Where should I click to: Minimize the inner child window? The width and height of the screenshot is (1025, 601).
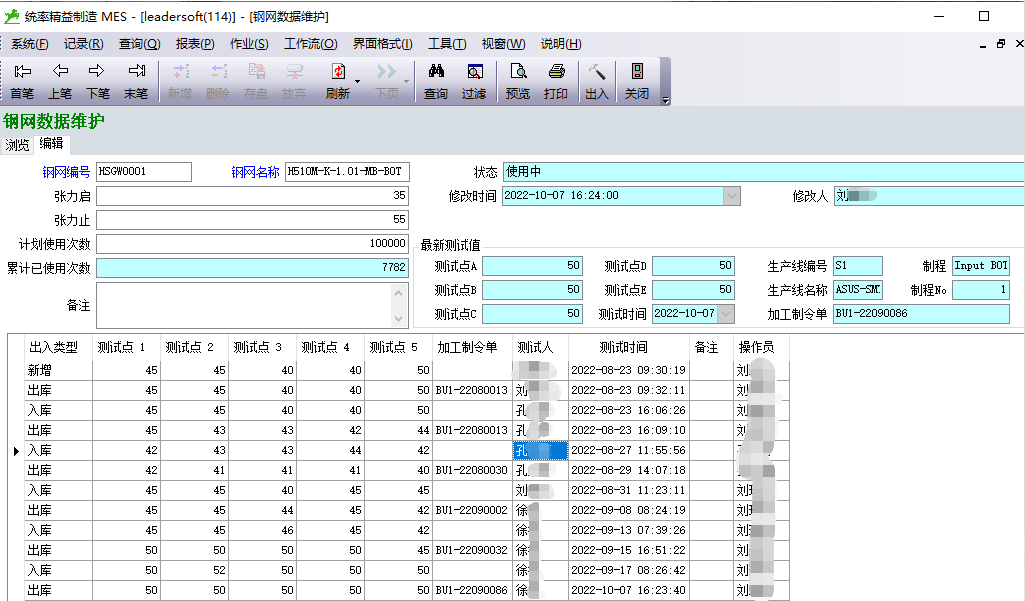(983, 45)
